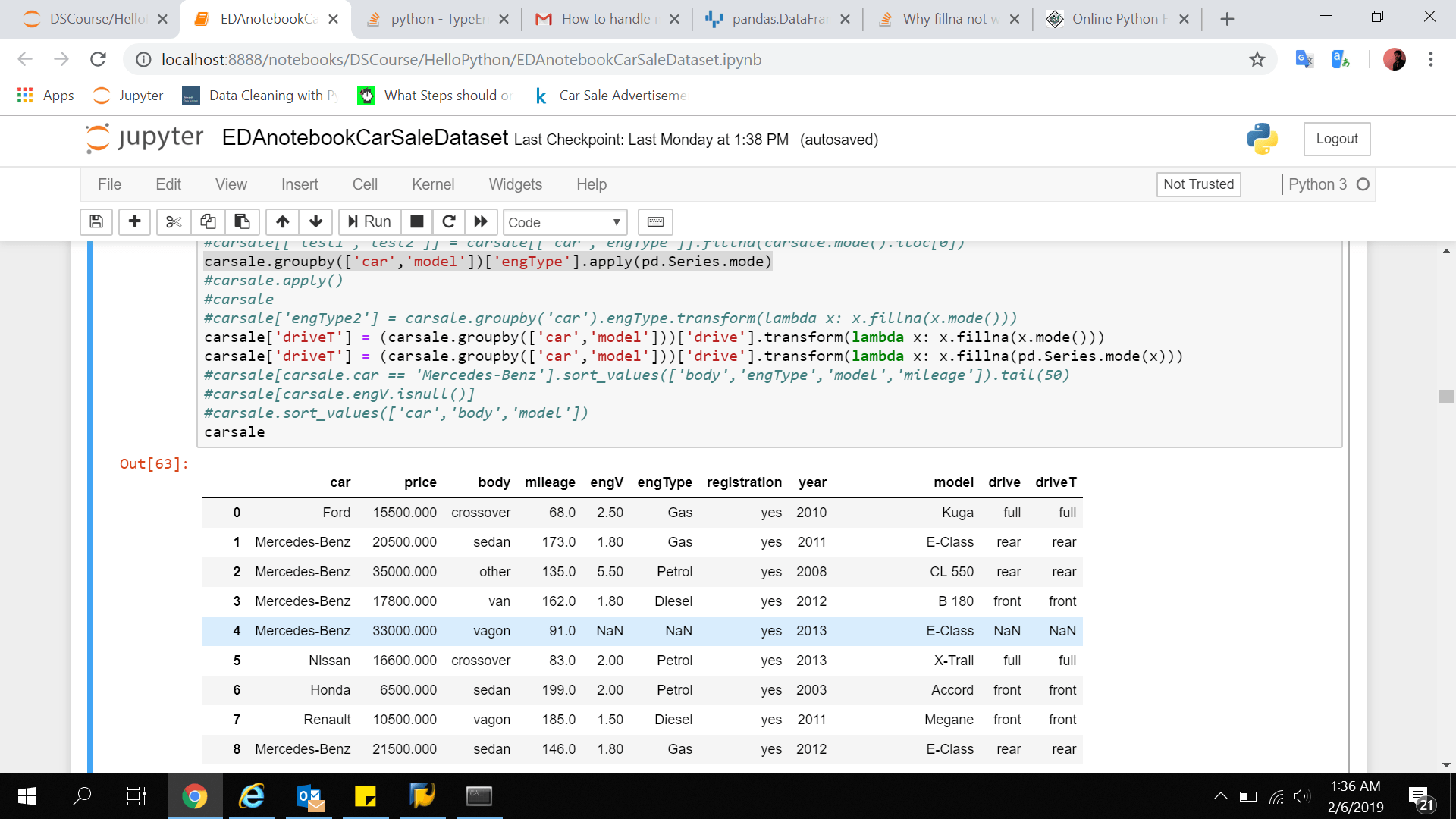
Task: Restart kernel and rerun all icon
Action: [x=481, y=221]
